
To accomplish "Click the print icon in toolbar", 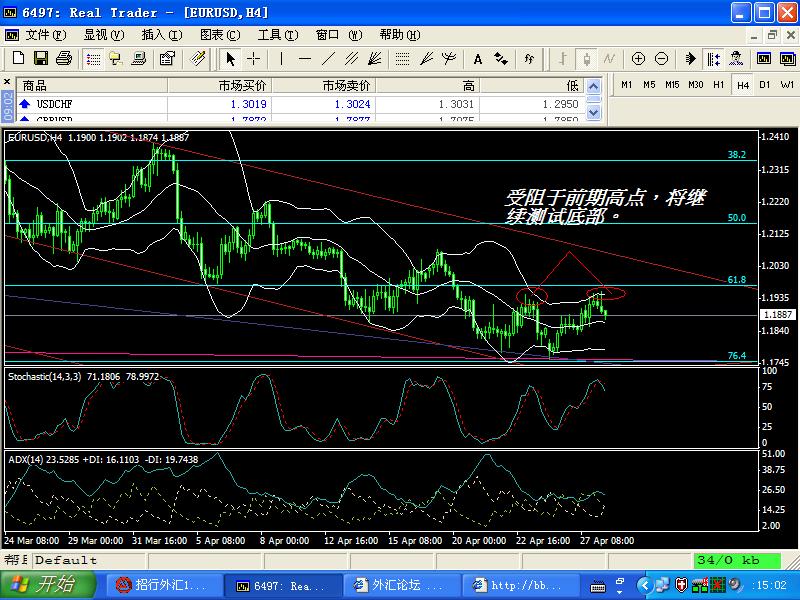I will click(x=64, y=59).
